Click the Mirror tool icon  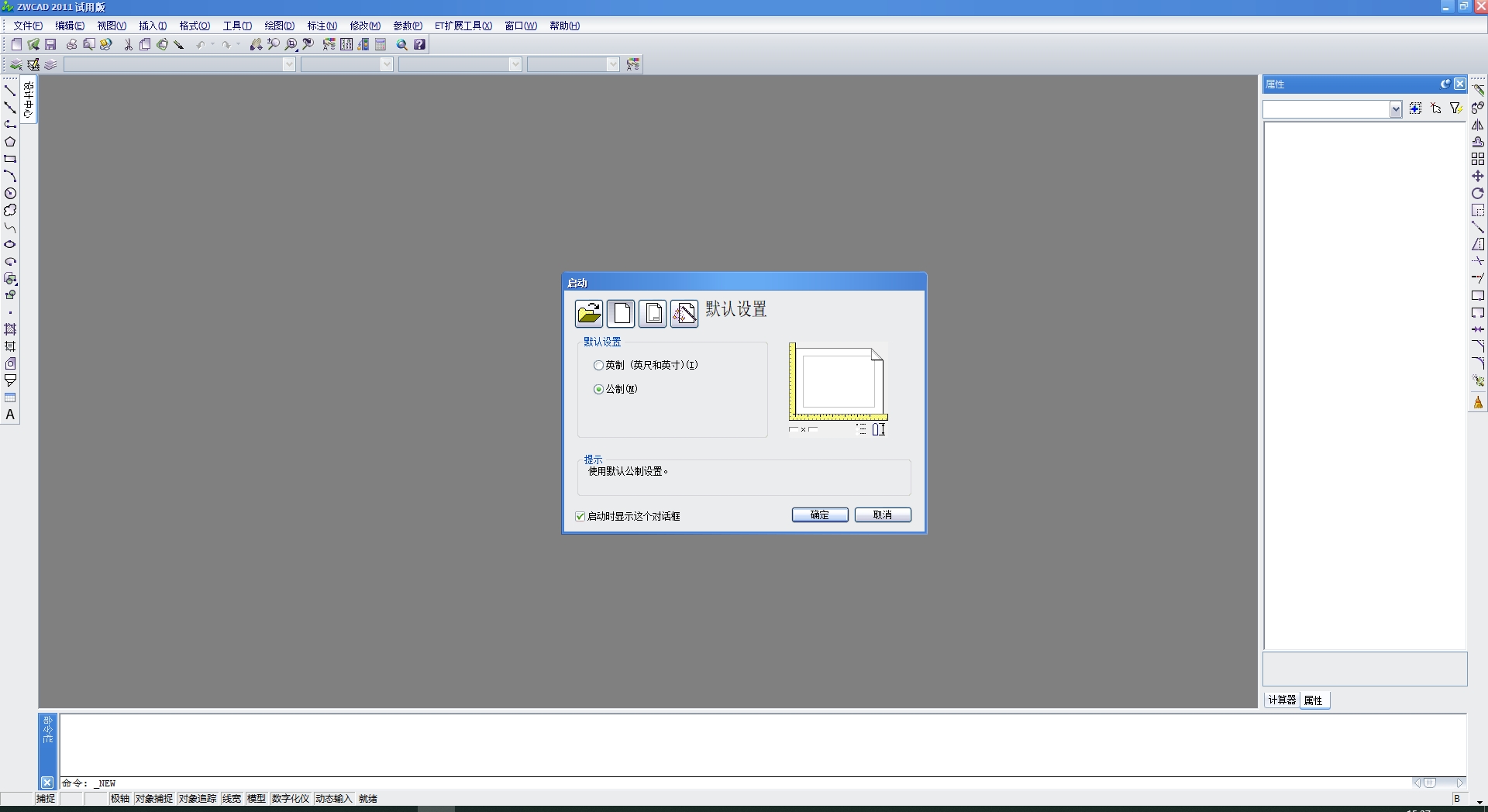1478,125
